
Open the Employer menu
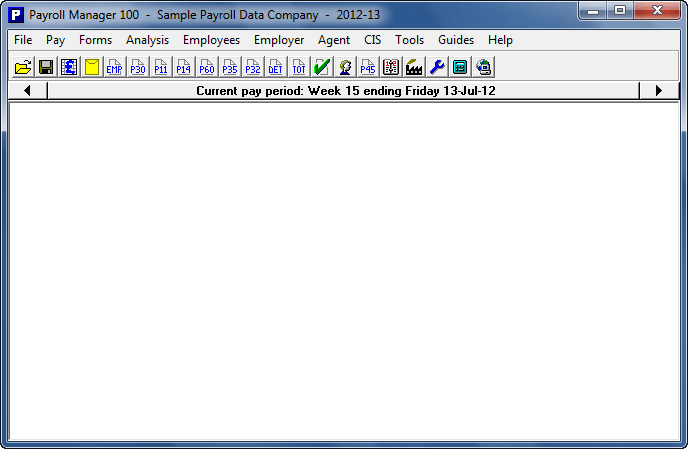tap(279, 40)
